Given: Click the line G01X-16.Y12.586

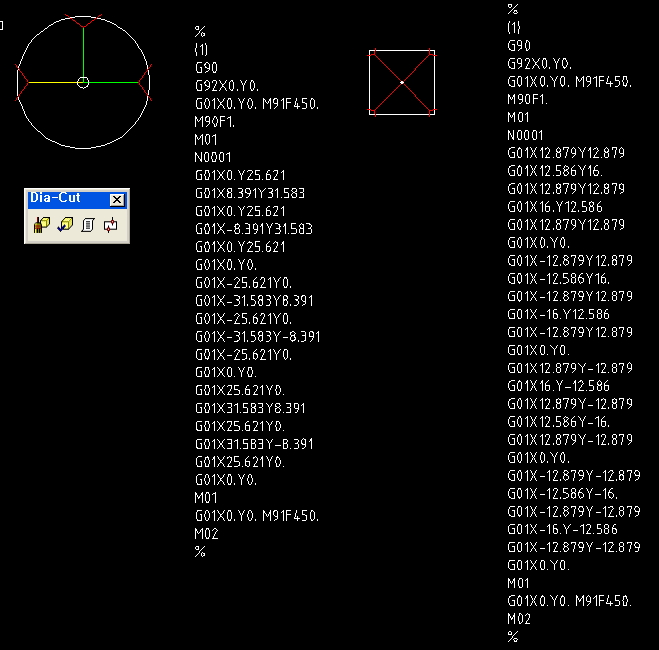Looking at the screenshot, I should point(558,314).
